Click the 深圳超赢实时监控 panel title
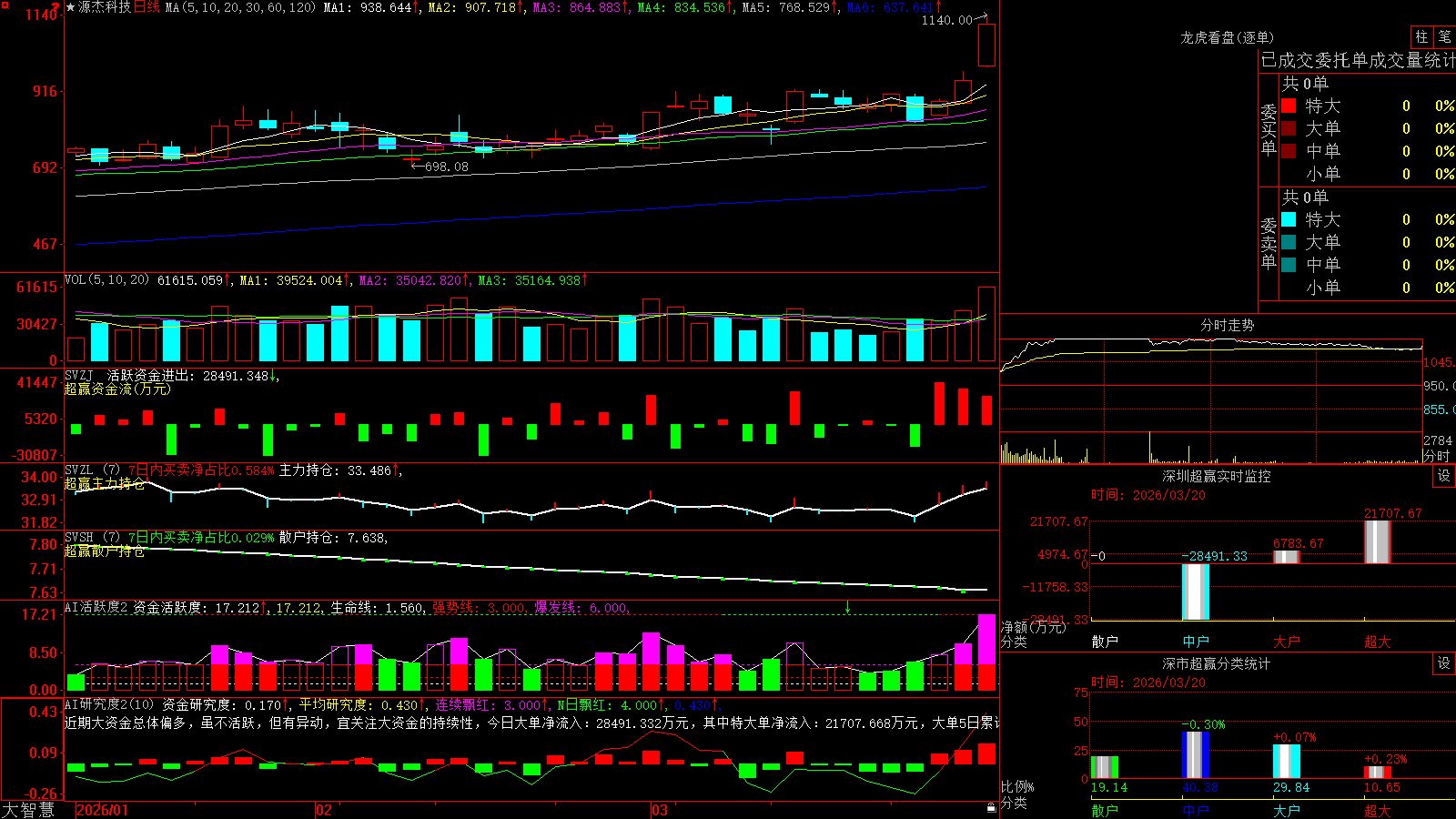Viewport: 1456px width, 819px height. click(1217, 476)
